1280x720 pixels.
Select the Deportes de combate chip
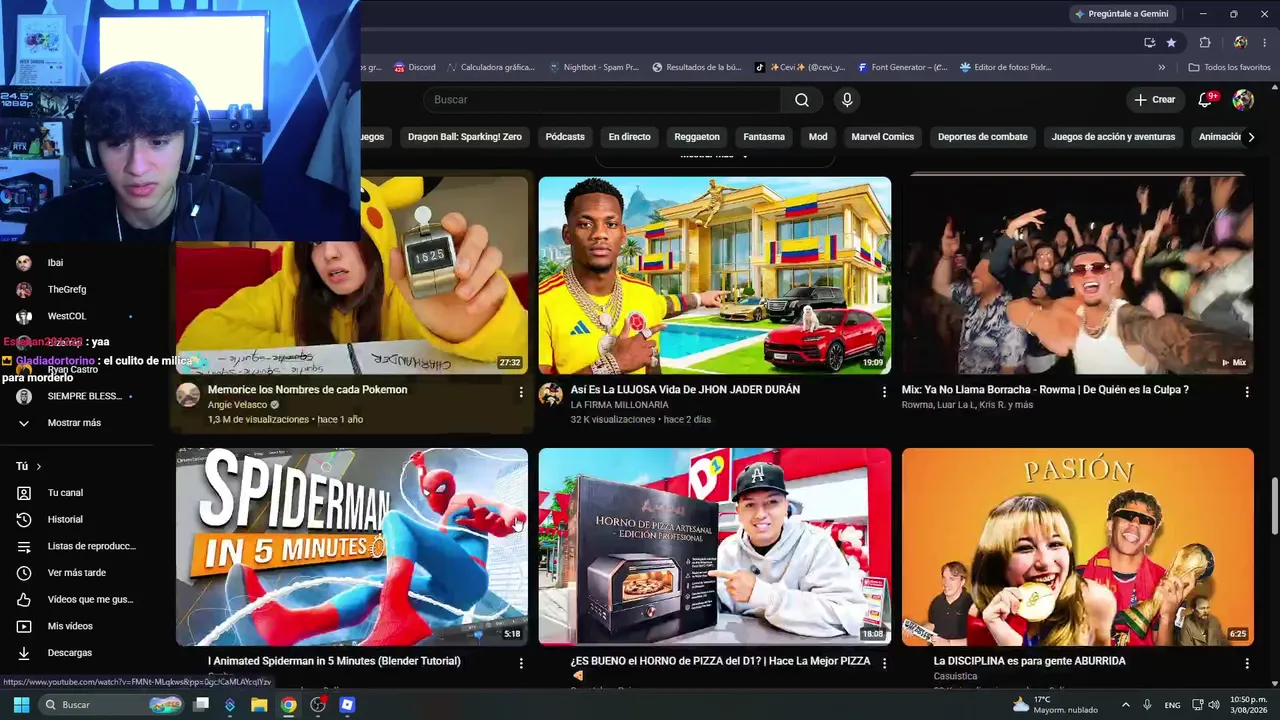pos(983,137)
